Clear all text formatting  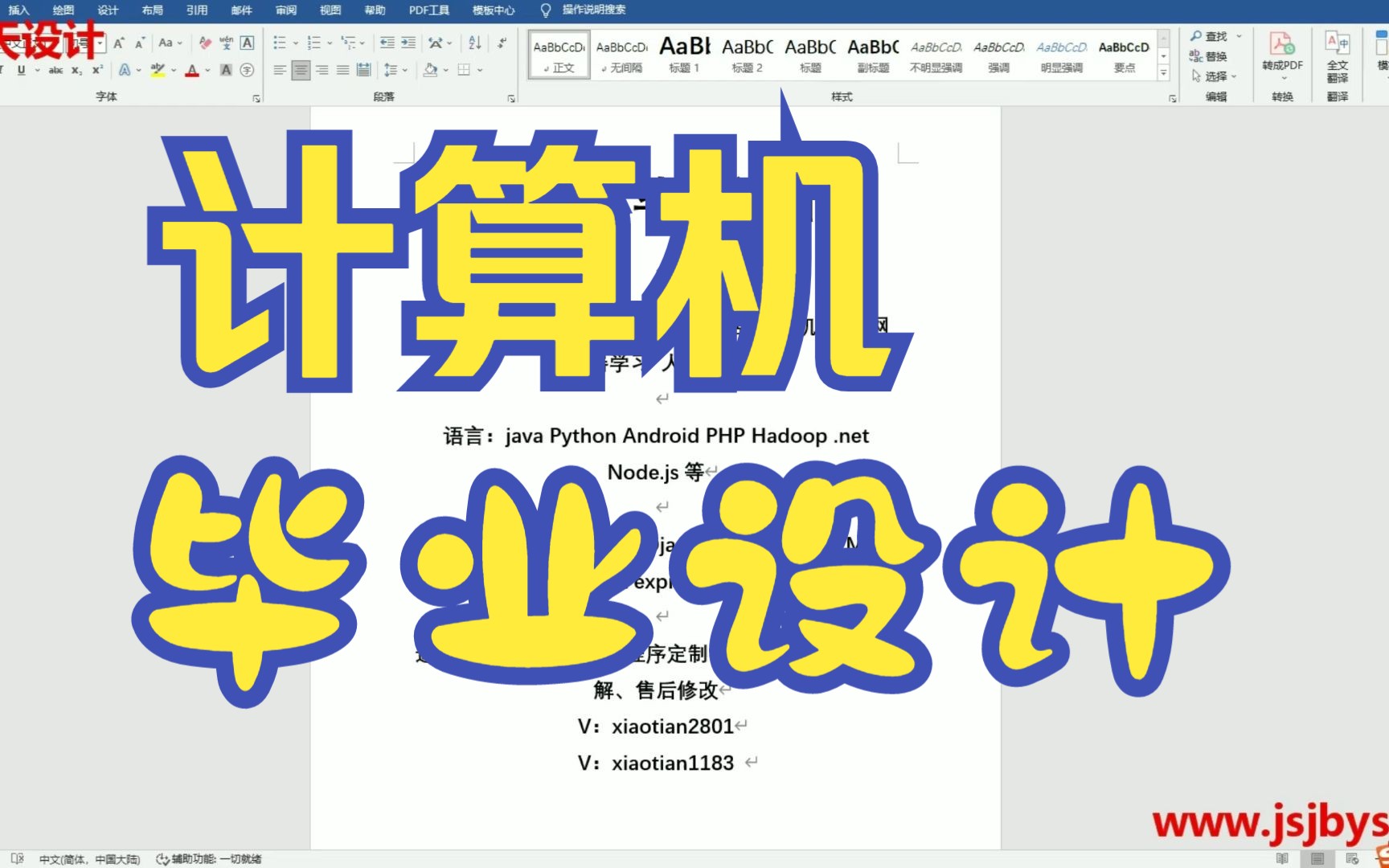(x=205, y=43)
